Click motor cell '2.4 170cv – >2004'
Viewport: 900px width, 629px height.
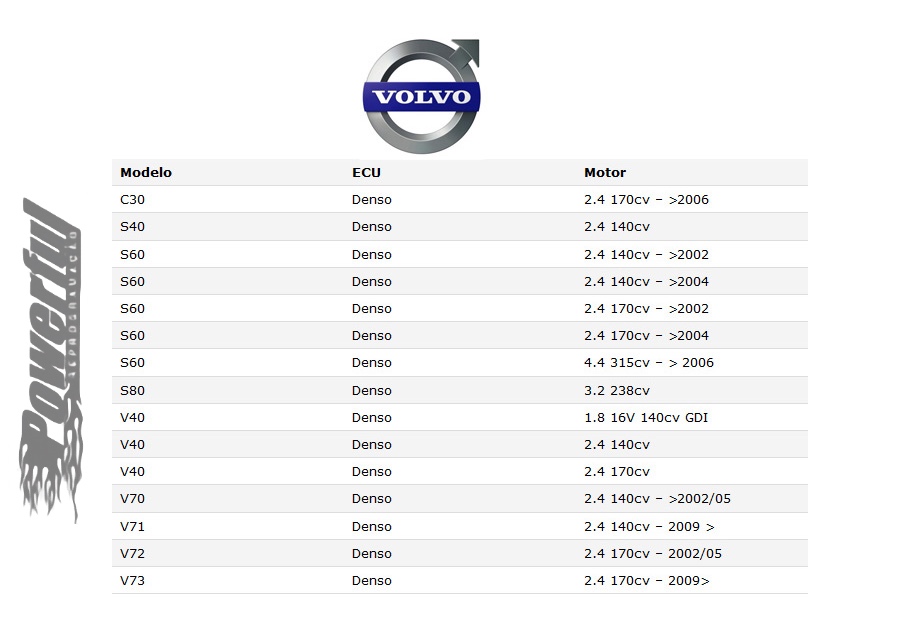(646, 336)
